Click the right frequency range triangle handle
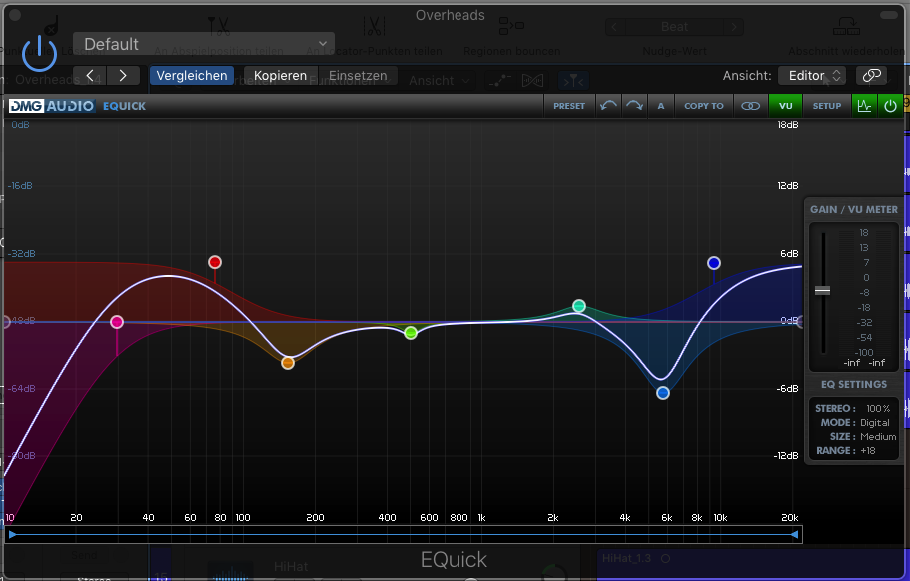Screen dimensions: 910x581 [795, 535]
